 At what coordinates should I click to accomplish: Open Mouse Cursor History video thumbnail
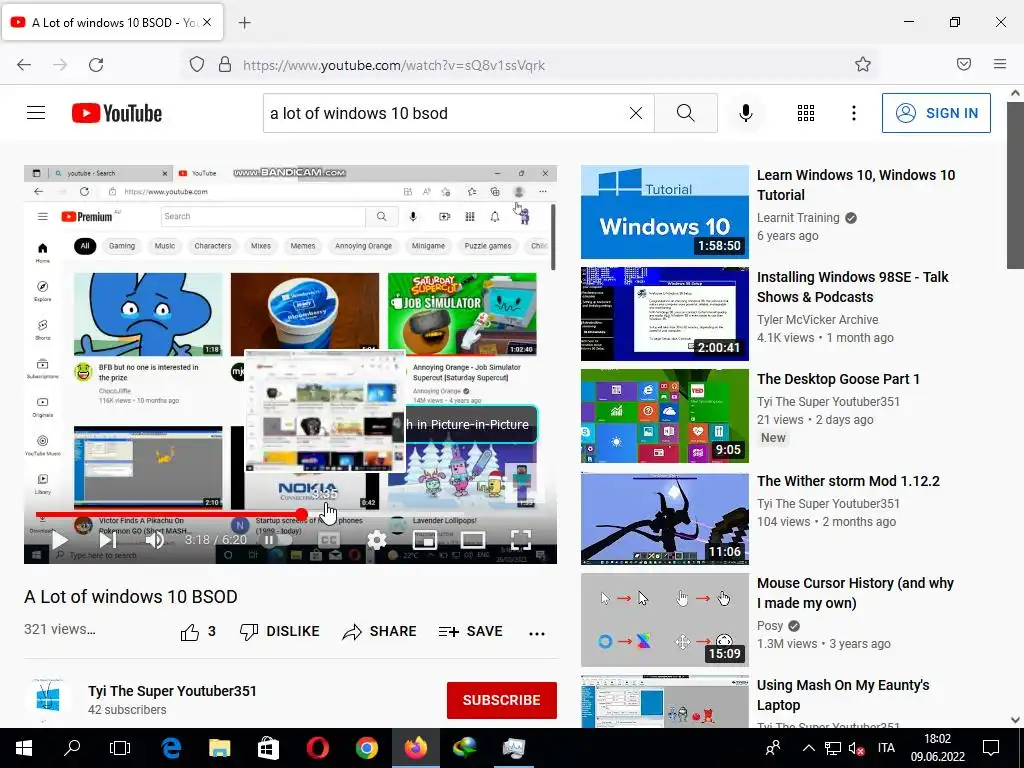tap(665, 620)
